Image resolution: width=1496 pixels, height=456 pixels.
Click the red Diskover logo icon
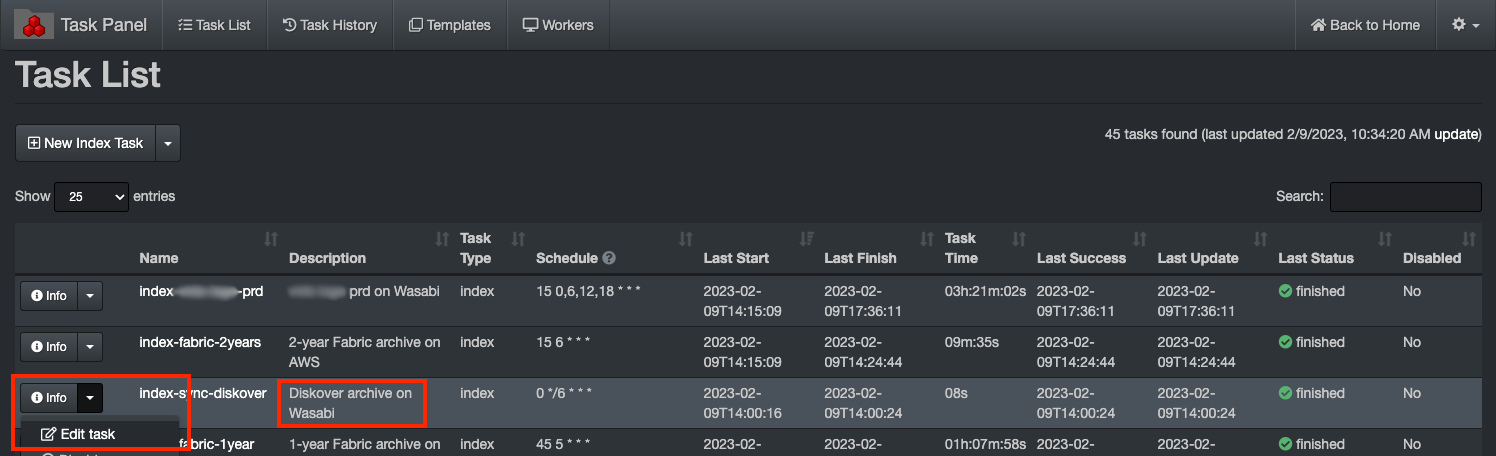[34, 25]
